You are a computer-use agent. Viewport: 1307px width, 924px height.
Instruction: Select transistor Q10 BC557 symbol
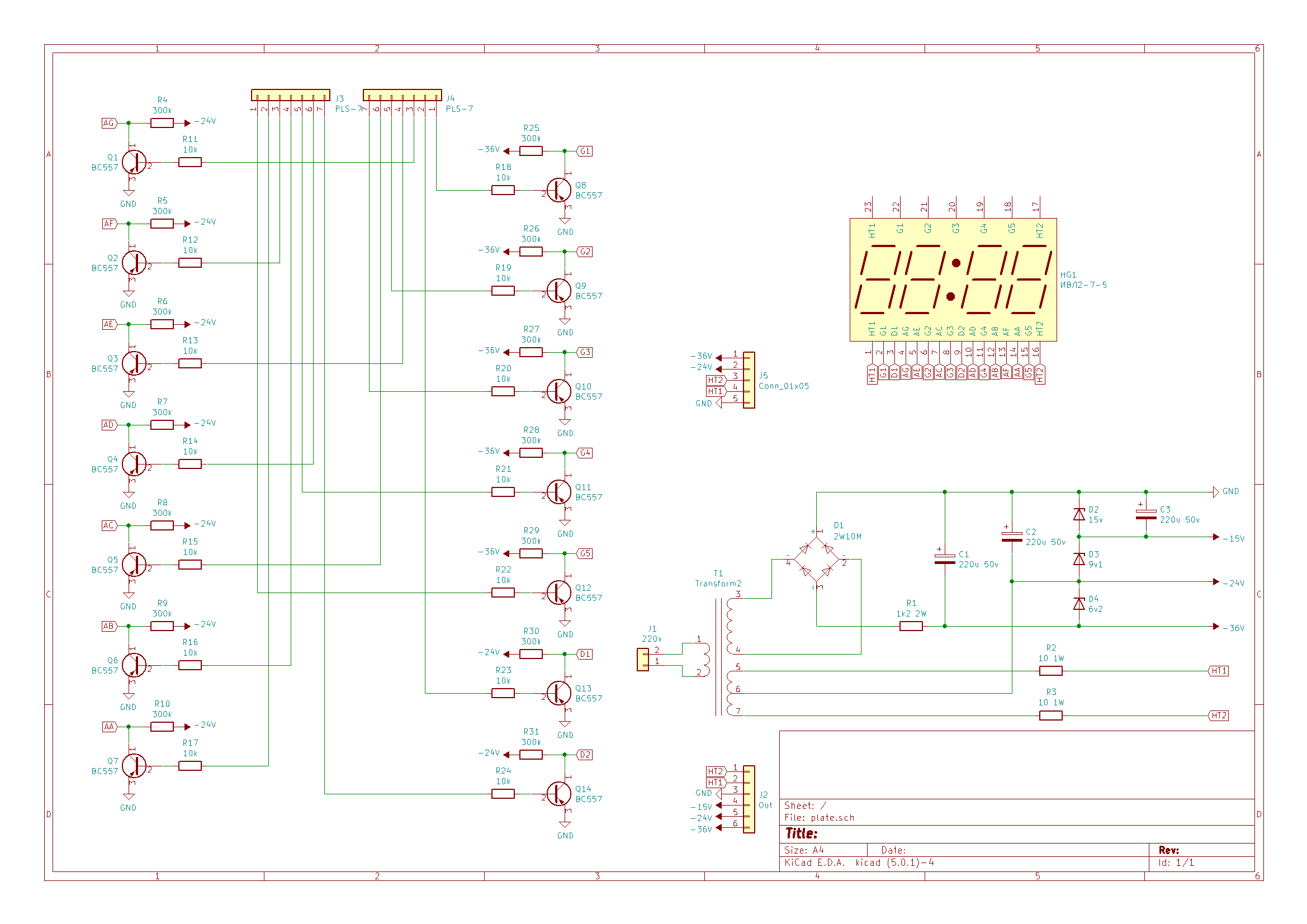click(559, 392)
